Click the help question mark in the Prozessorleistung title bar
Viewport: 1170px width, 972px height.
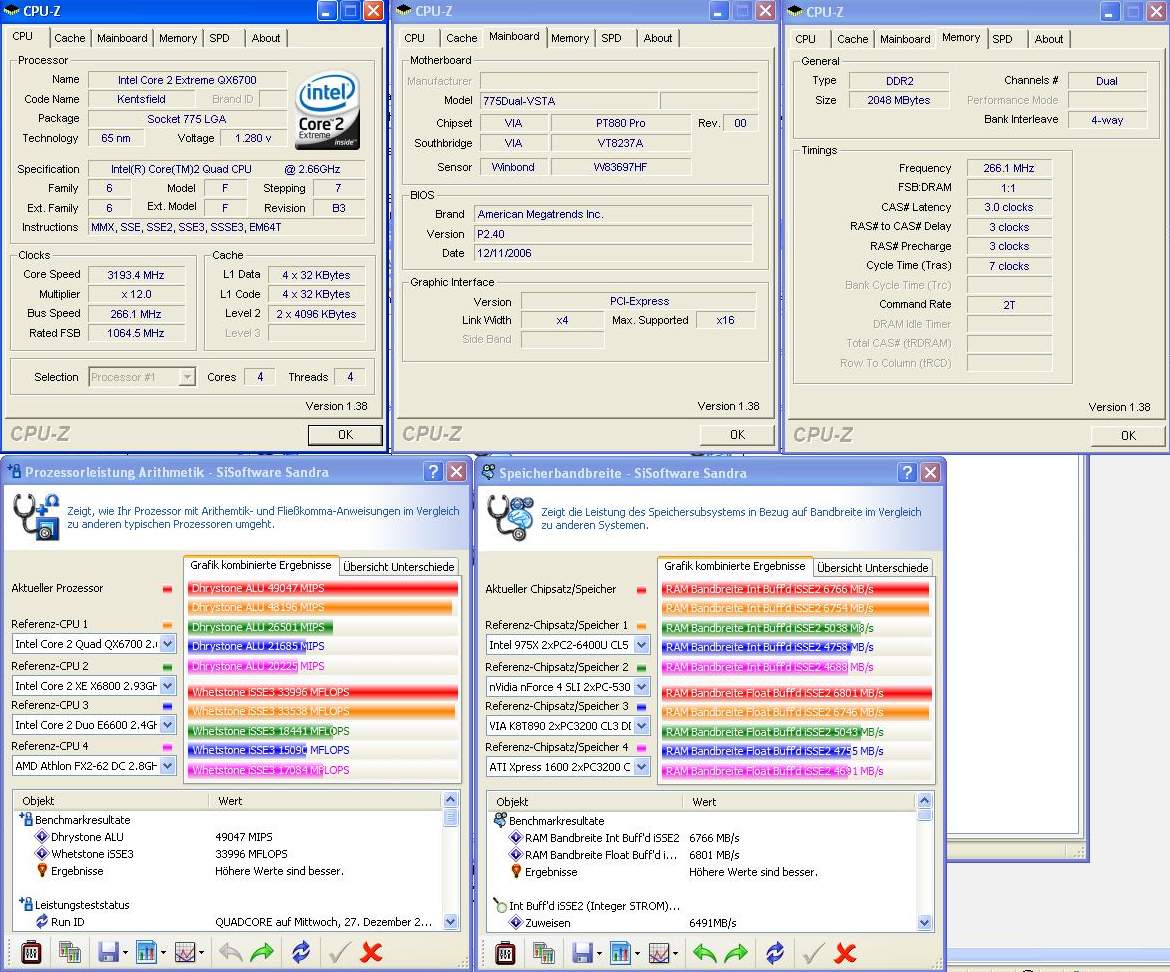pos(433,471)
